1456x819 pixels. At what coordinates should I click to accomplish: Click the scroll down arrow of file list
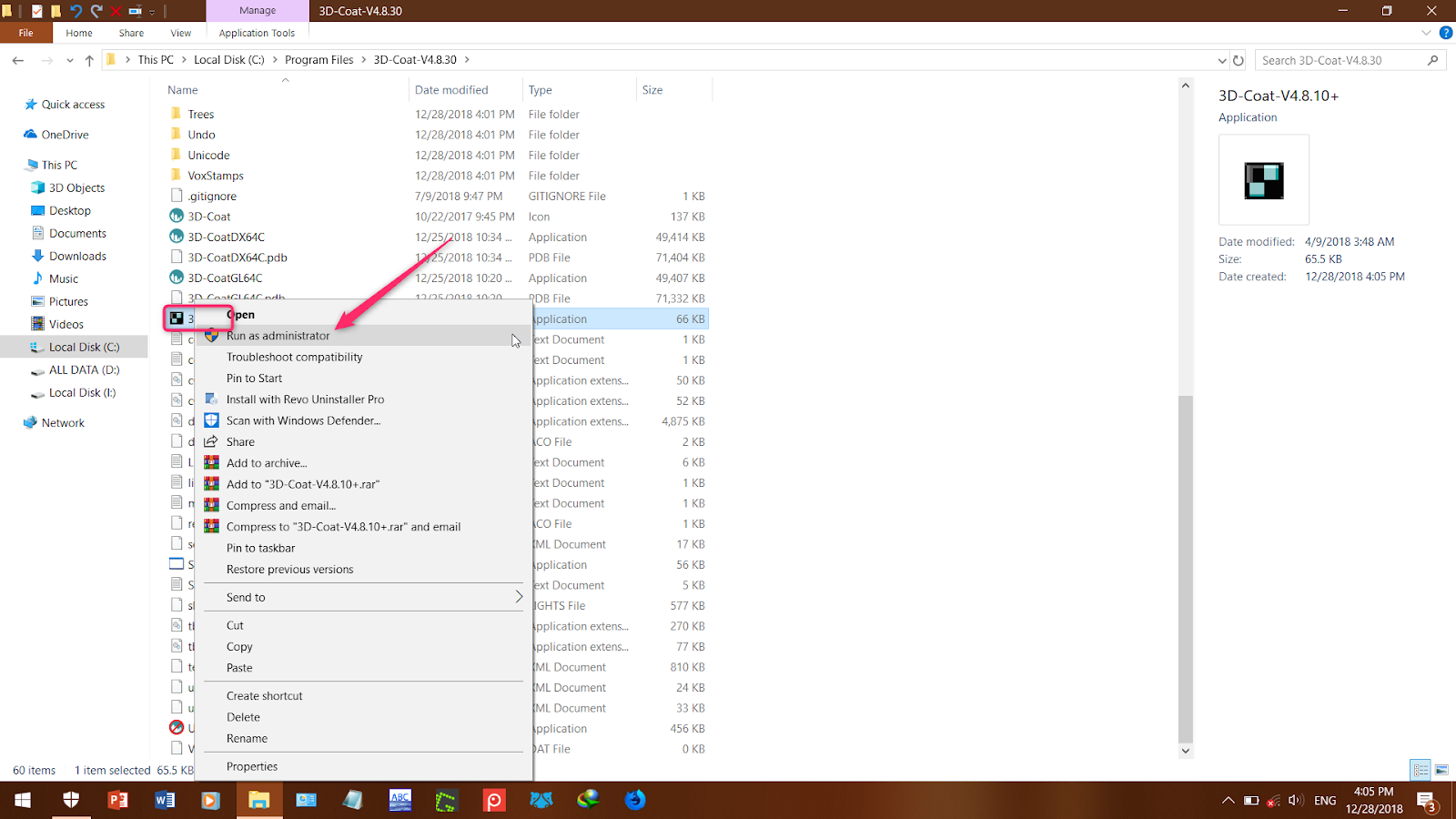pyautogui.click(x=1185, y=751)
